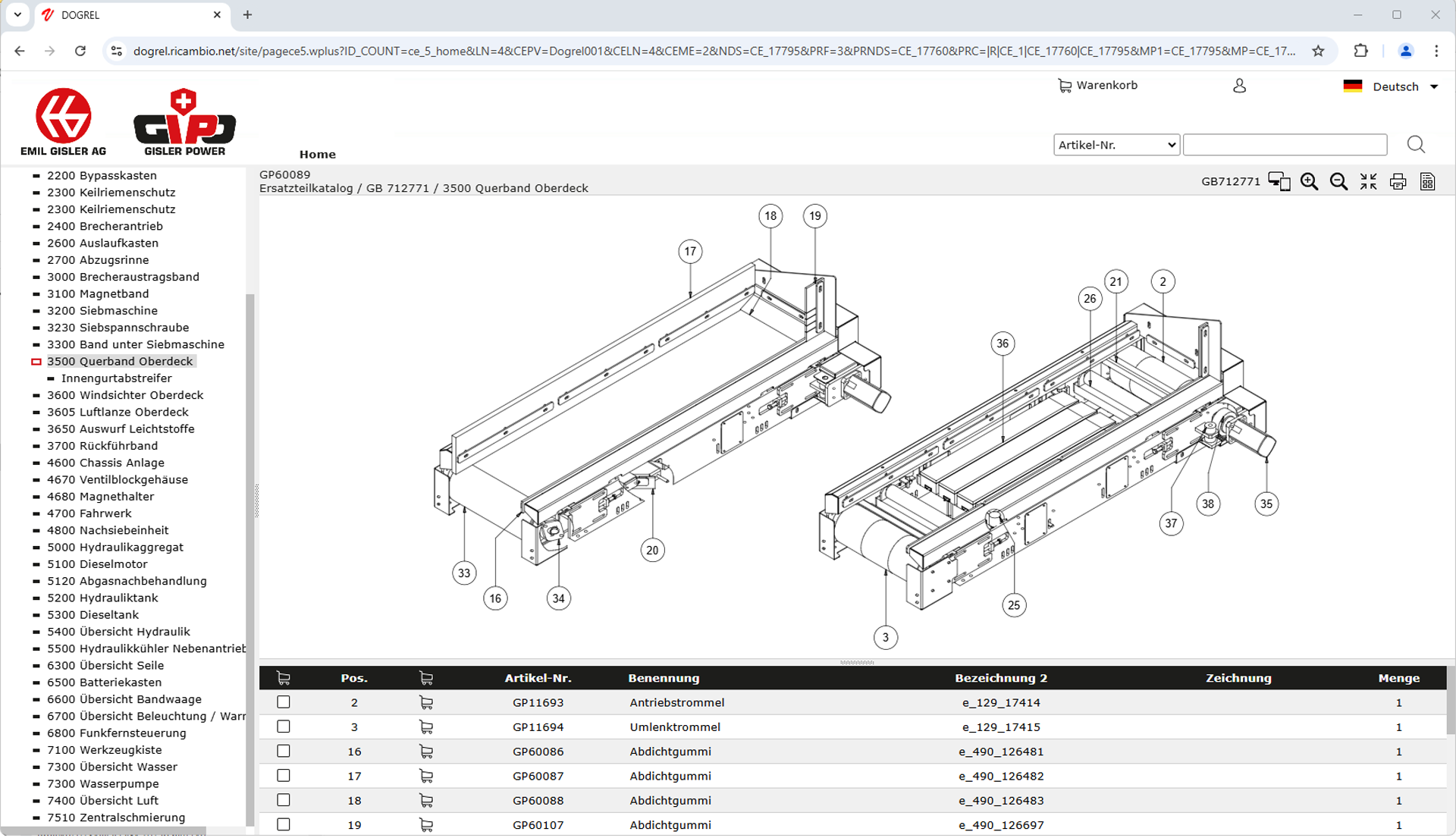Click callout 36 in the drawing
The height and width of the screenshot is (838, 1456).
pyautogui.click(x=1003, y=344)
